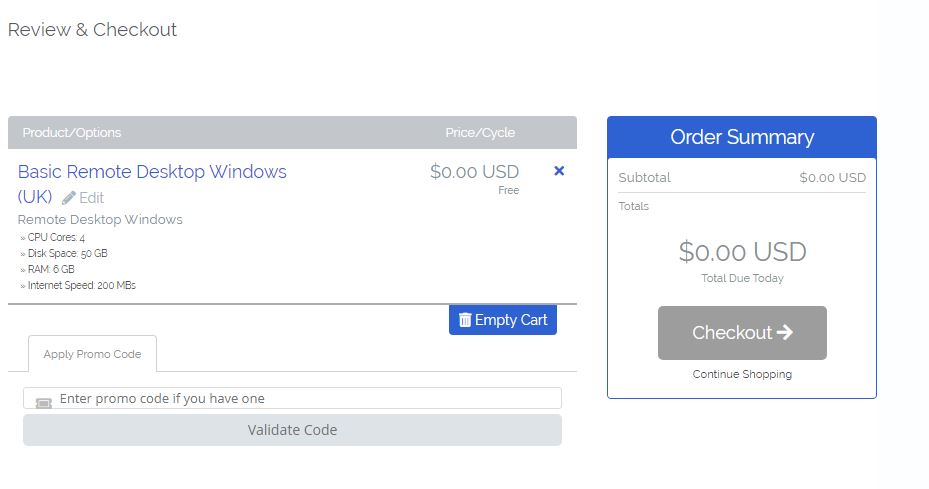929x489 pixels.
Task: Open the Basic Remote Desktop Windows product link
Action: coord(152,172)
